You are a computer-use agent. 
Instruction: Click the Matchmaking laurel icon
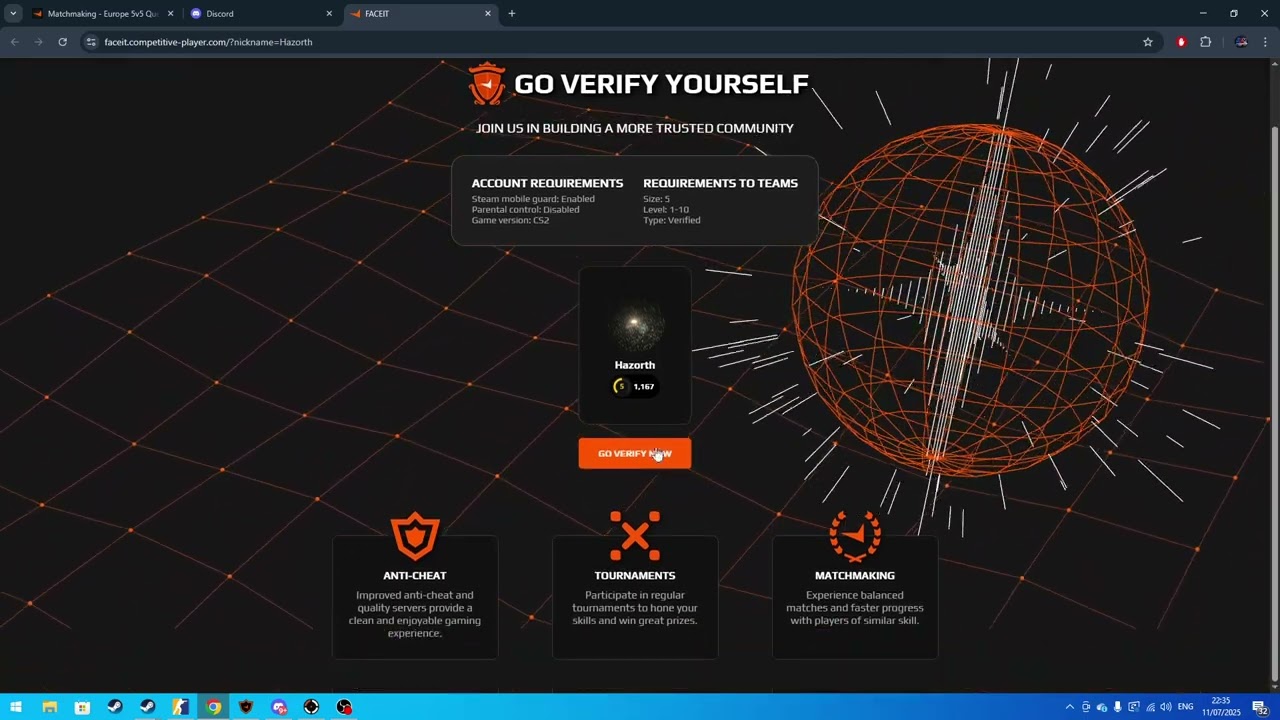pyautogui.click(x=855, y=536)
